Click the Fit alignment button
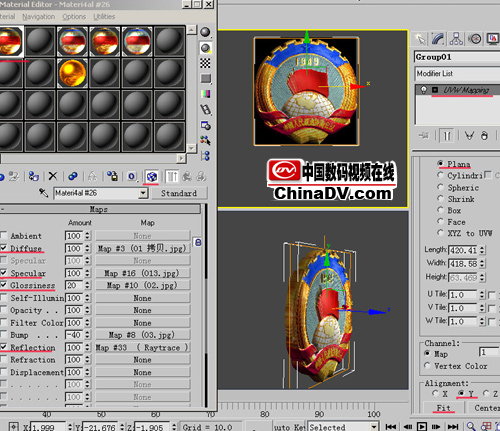Viewport: 500px width, 431px height. tap(443, 408)
